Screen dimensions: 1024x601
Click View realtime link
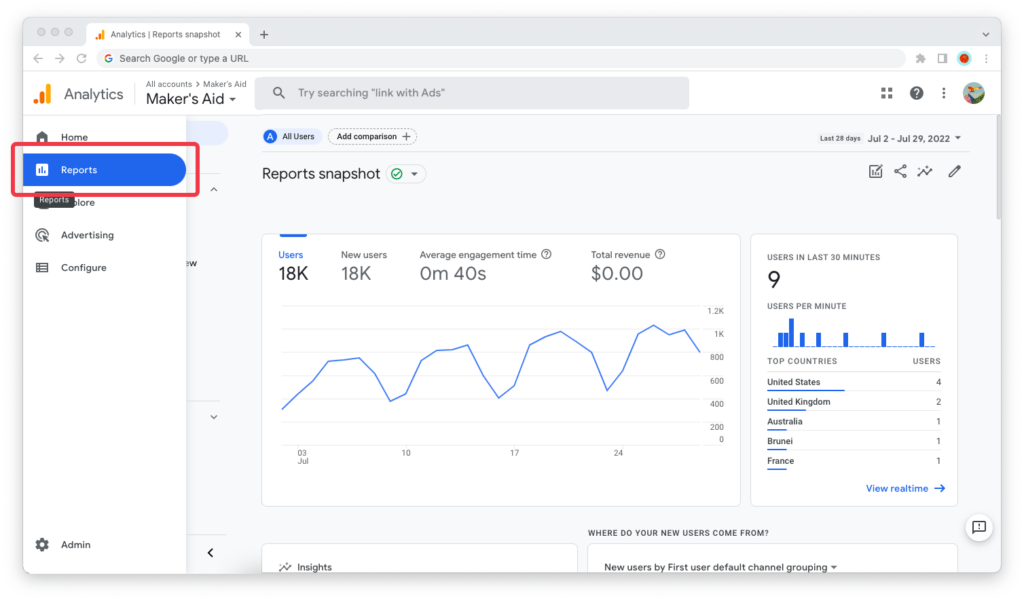click(905, 489)
